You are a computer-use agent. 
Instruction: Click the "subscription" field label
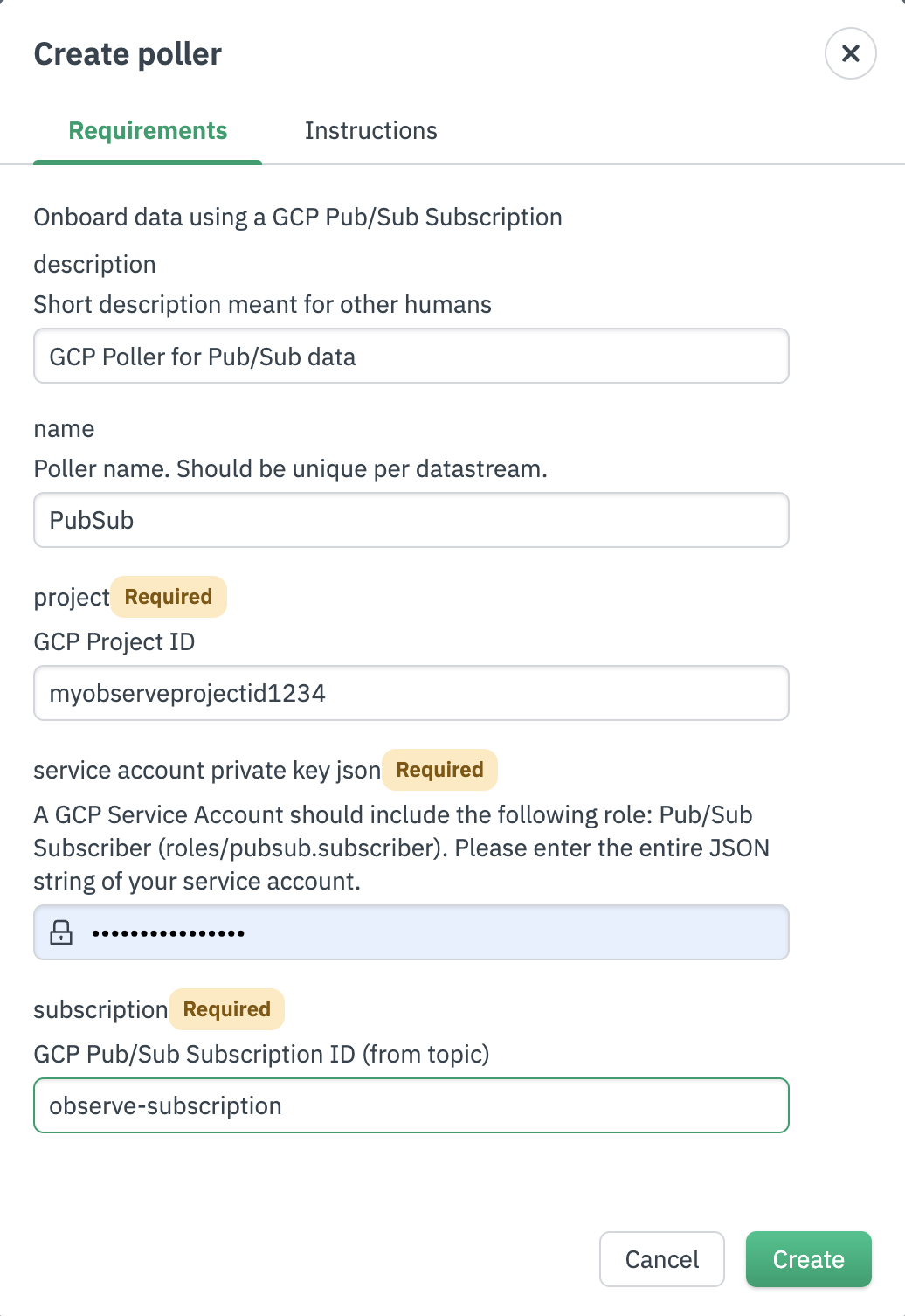(x=100, y=1010)
